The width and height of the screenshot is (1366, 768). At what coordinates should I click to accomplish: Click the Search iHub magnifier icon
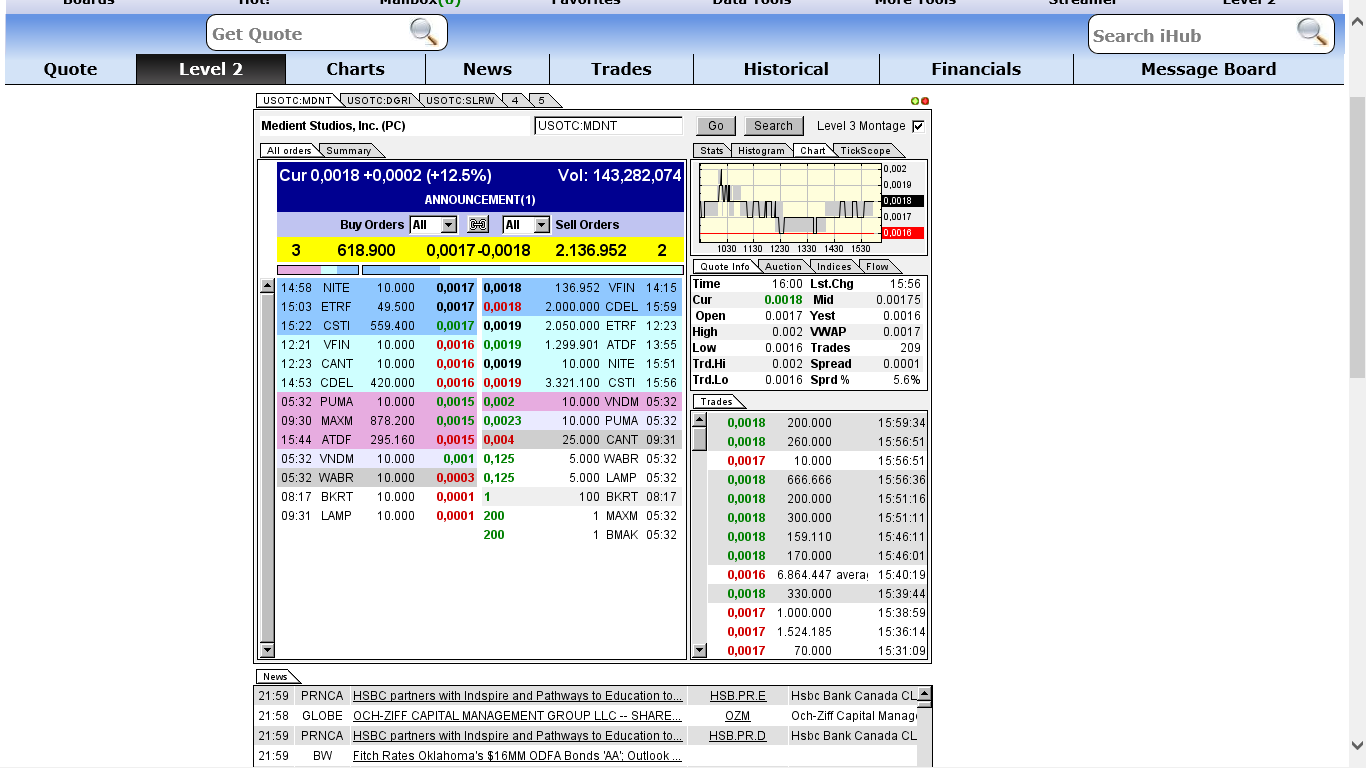pos(1312,32)
